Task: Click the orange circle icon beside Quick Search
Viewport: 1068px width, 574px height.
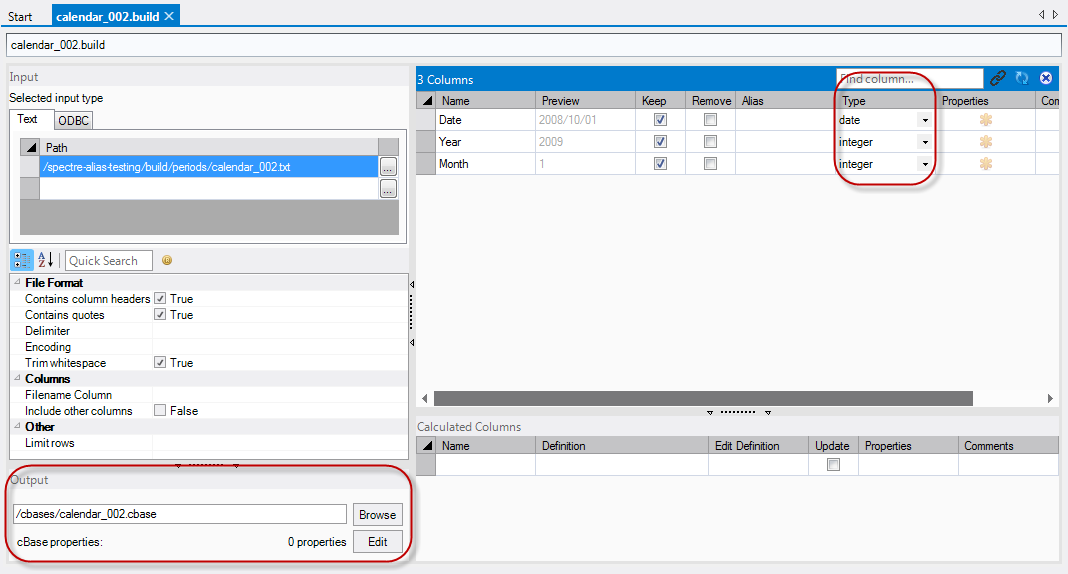Action: click(167, 260)
